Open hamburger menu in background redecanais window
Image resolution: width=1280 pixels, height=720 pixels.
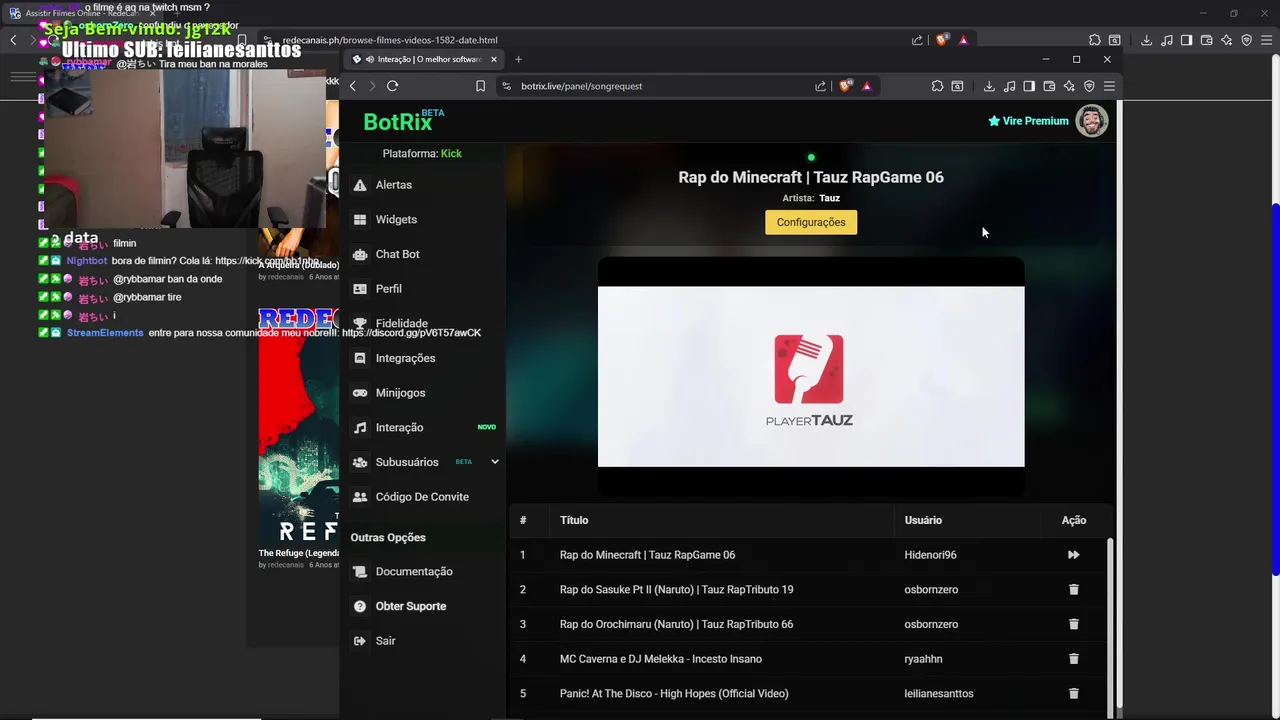click(x=1267, y=40)
